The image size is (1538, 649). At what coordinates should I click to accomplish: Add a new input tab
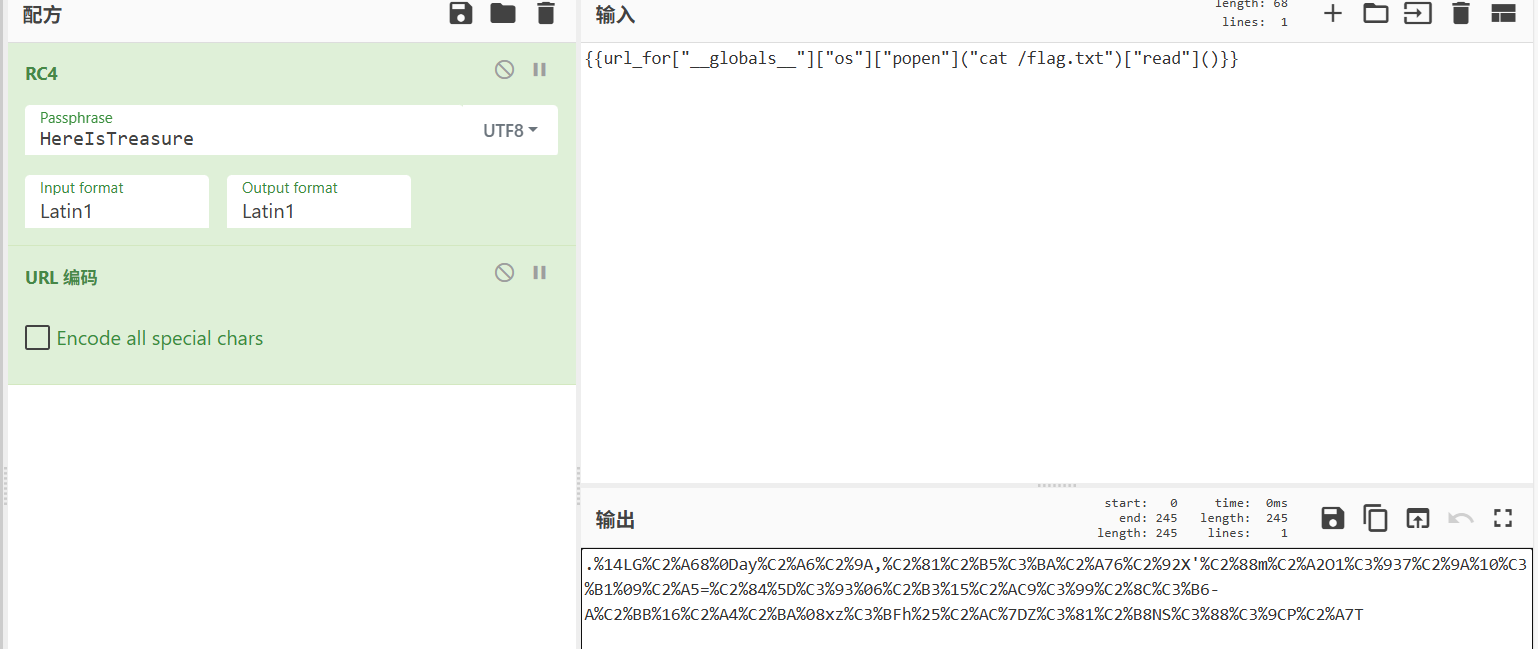coord(1333,13)
